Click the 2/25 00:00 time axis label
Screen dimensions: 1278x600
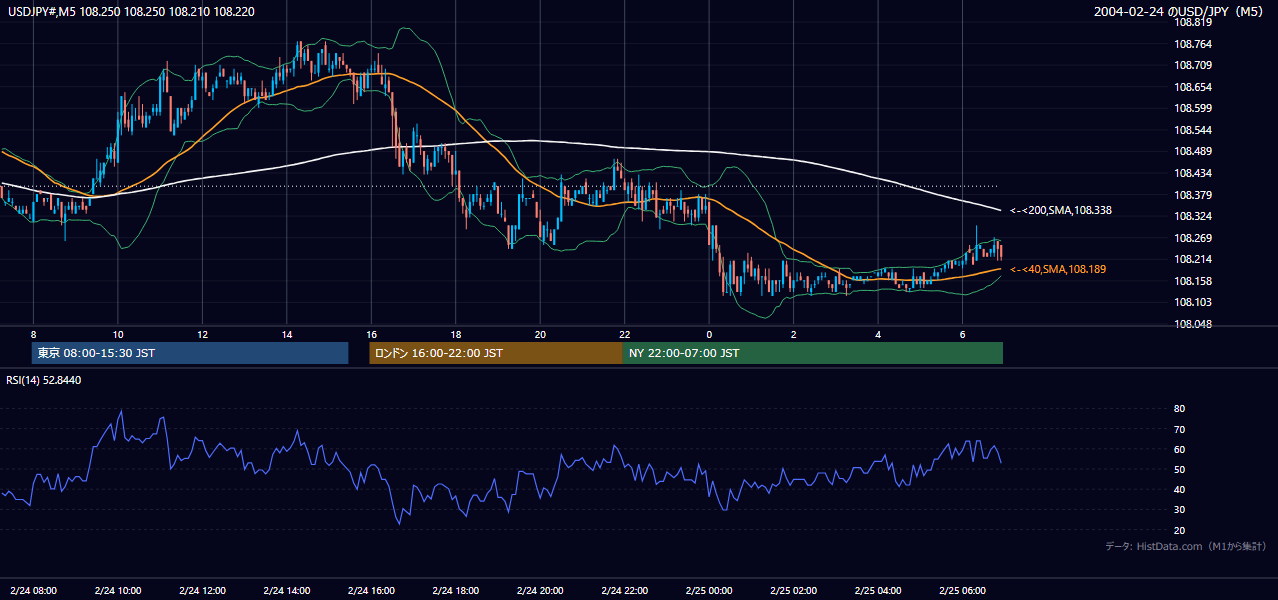(710, 591)
